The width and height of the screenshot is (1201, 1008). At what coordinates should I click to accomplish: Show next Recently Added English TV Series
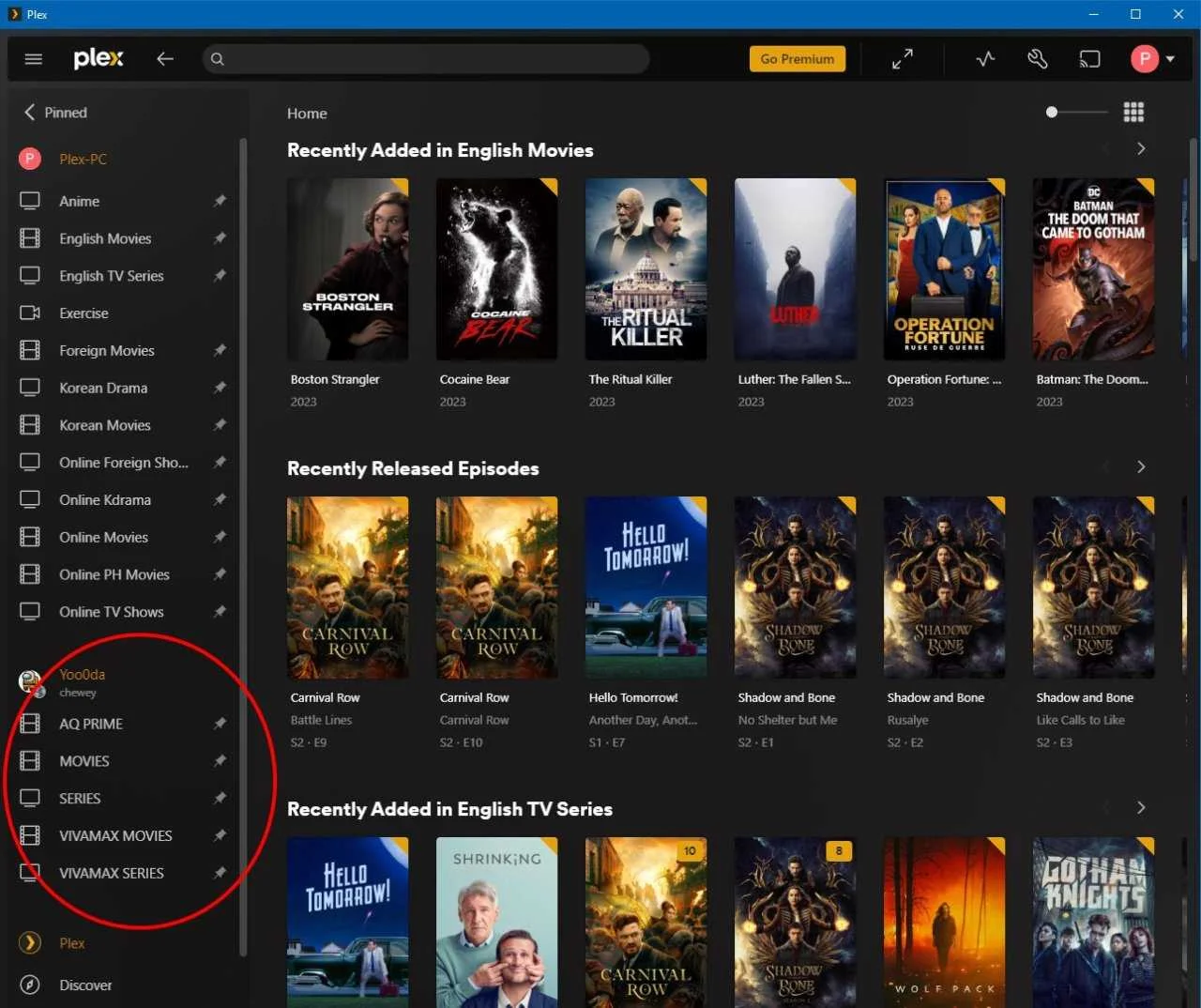tap(1141, 808)
